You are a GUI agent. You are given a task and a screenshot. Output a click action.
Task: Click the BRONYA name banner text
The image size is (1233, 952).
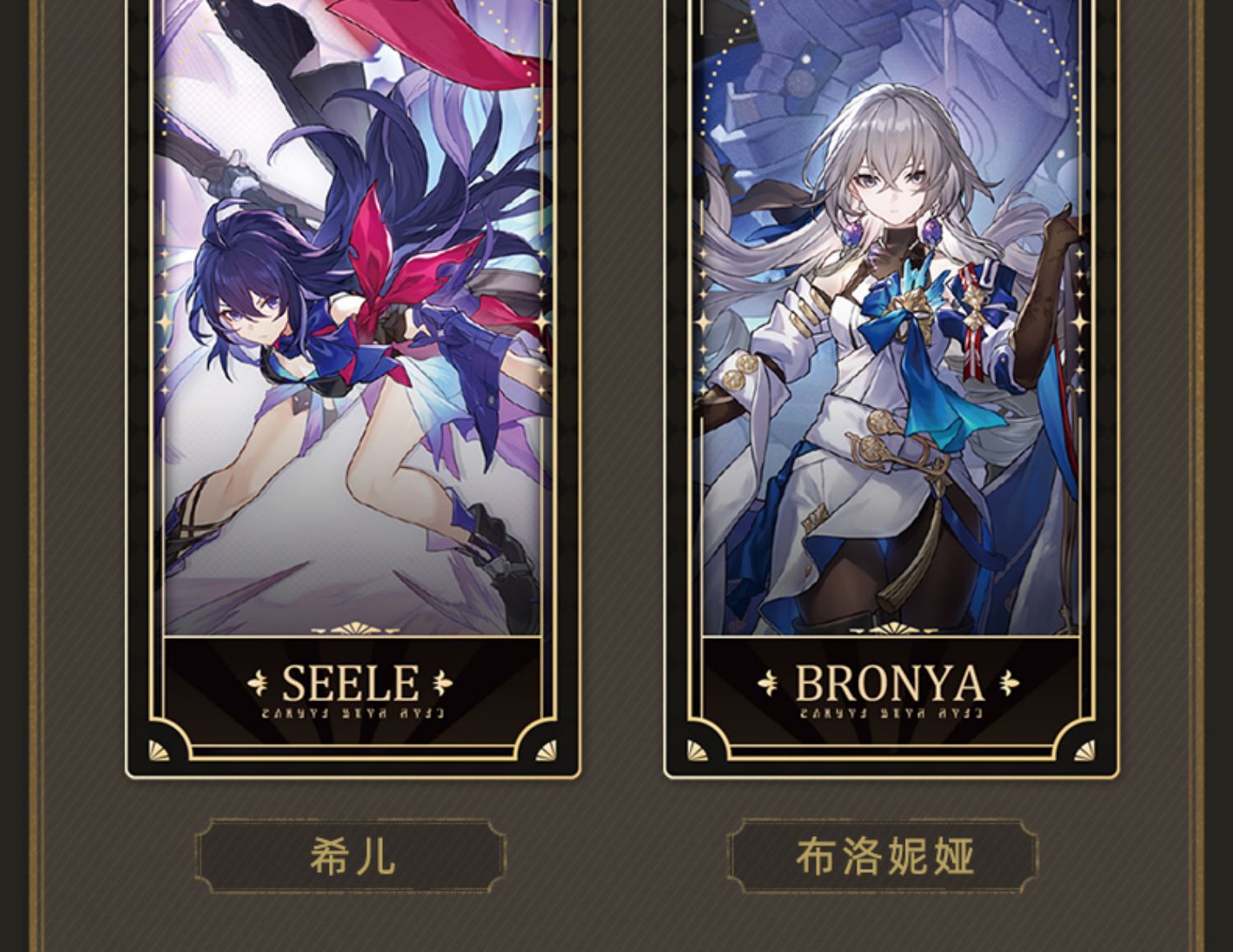(x=889, y=683)
